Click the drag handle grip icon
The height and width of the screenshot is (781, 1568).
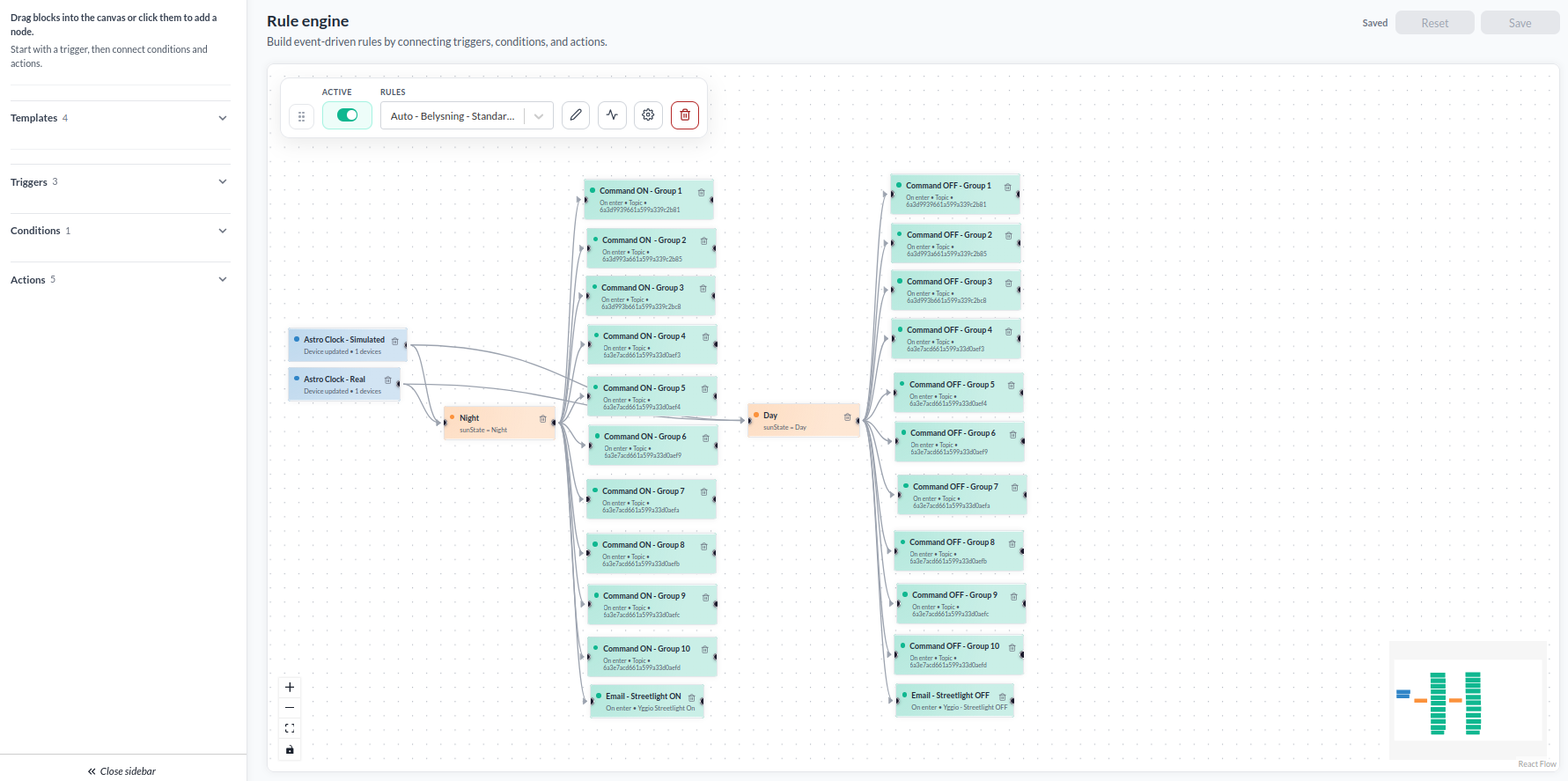pyautogui.click(x=301, y=116)
